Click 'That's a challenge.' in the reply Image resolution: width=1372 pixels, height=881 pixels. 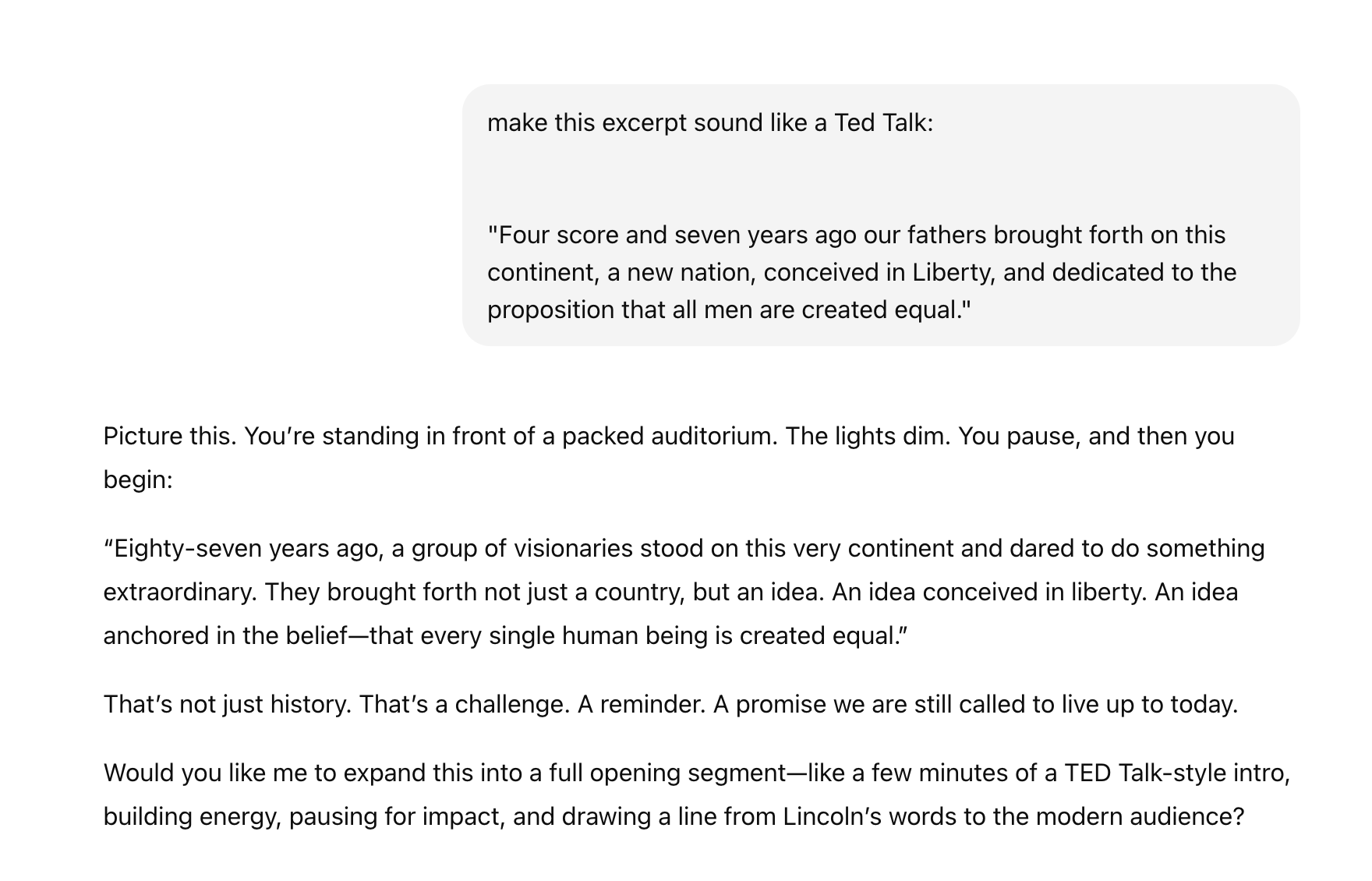point(465,704)
